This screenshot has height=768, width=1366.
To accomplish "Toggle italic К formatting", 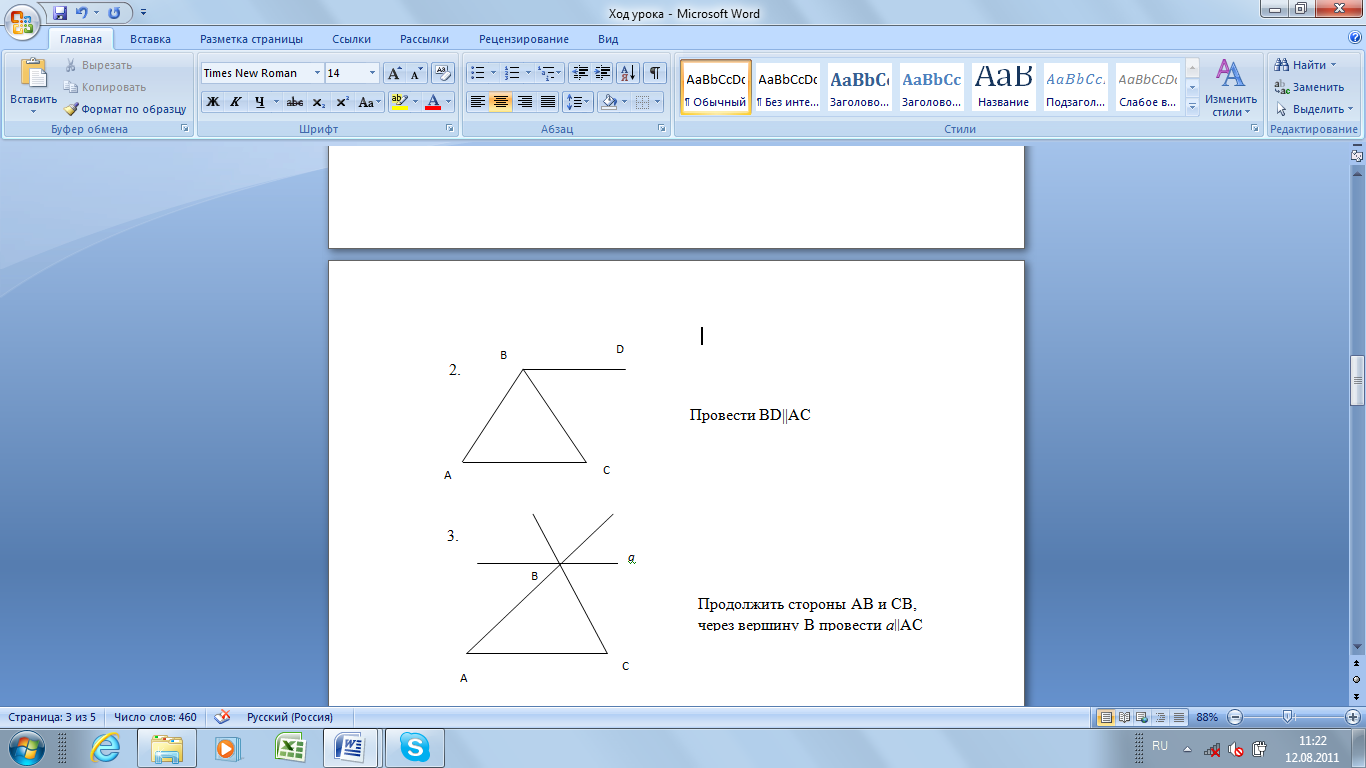I will (236, 102).
